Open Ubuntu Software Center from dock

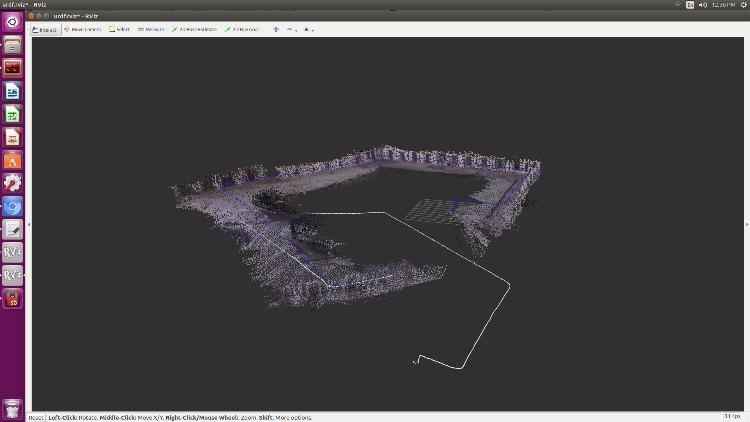click(x=13, y=161)
